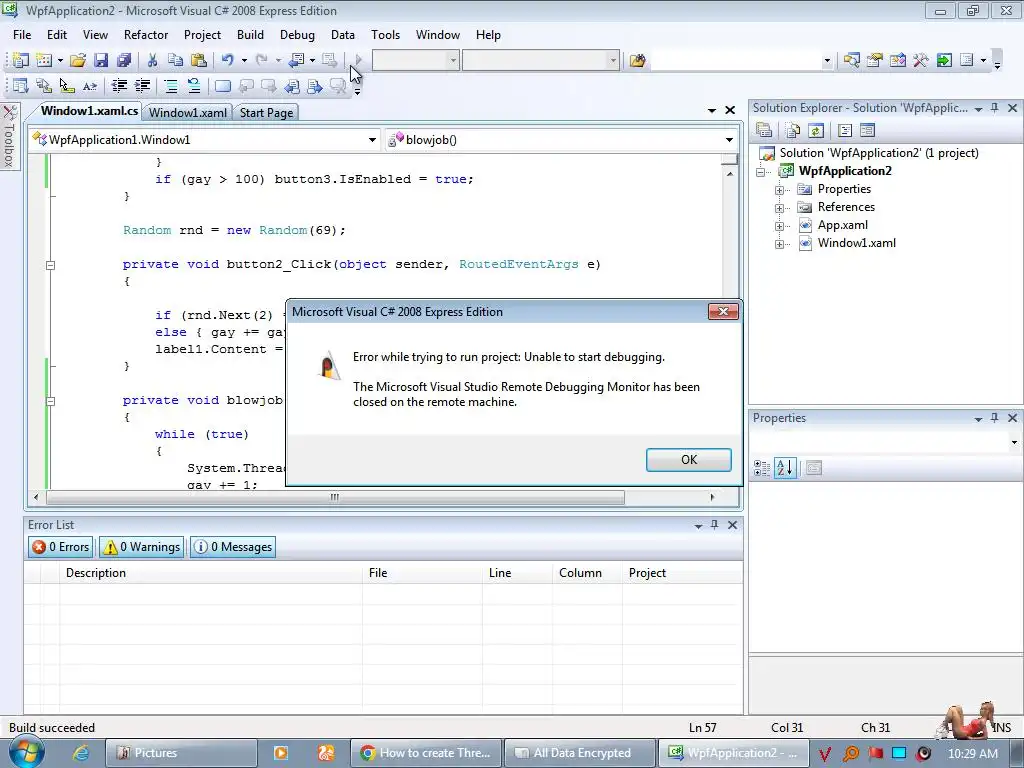Click the editor vertical scroll up arrow
1024x768 pixels.
pyautogui.click(x=729, y=173)
